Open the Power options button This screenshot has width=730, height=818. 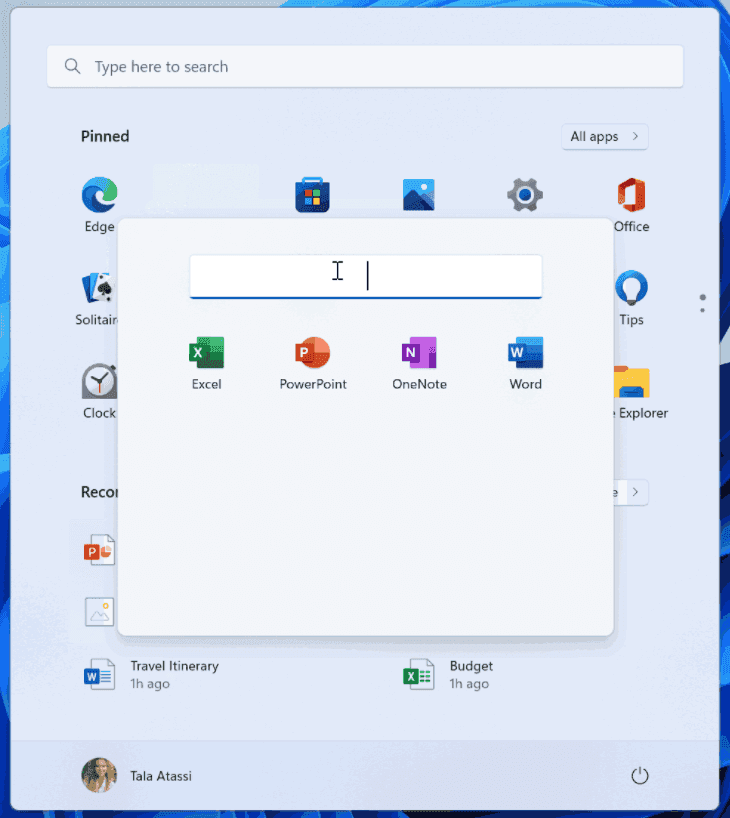[640, 776]
